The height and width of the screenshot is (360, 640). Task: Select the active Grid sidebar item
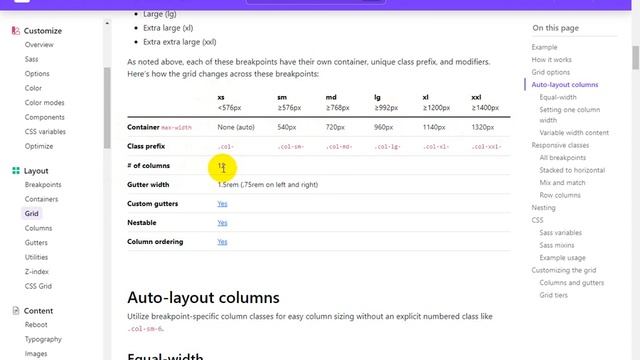pyautogui.click(x=31, y=213)
